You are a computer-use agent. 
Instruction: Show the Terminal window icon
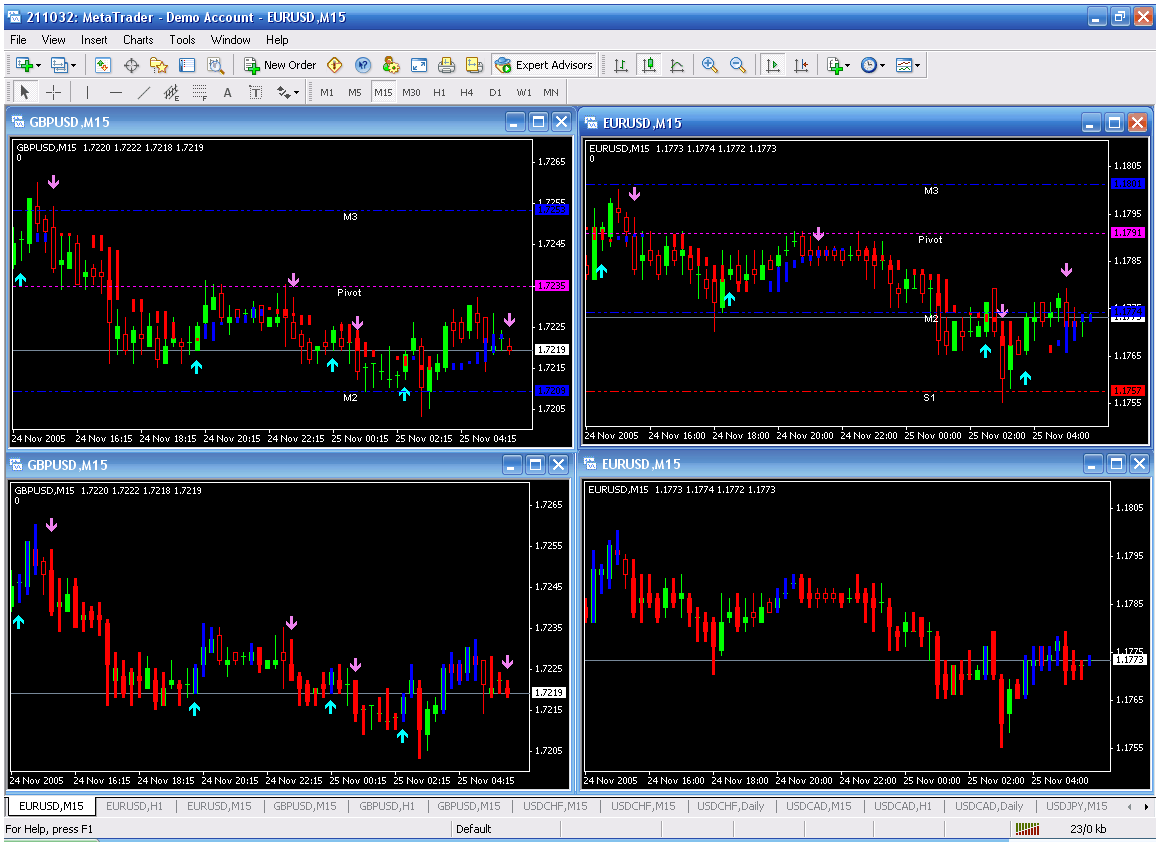pos(186,65)
